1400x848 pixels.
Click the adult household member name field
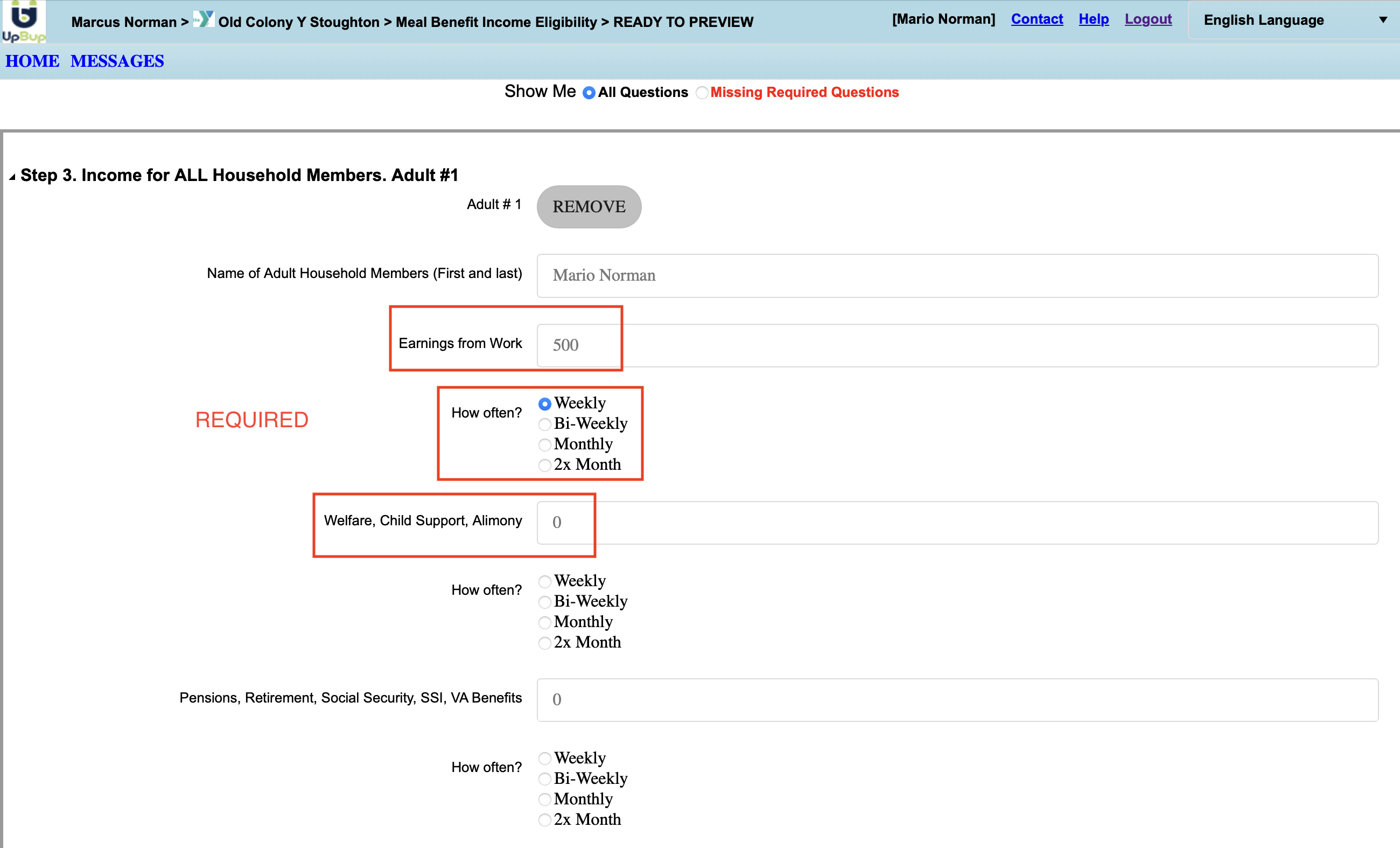point(957,276)
